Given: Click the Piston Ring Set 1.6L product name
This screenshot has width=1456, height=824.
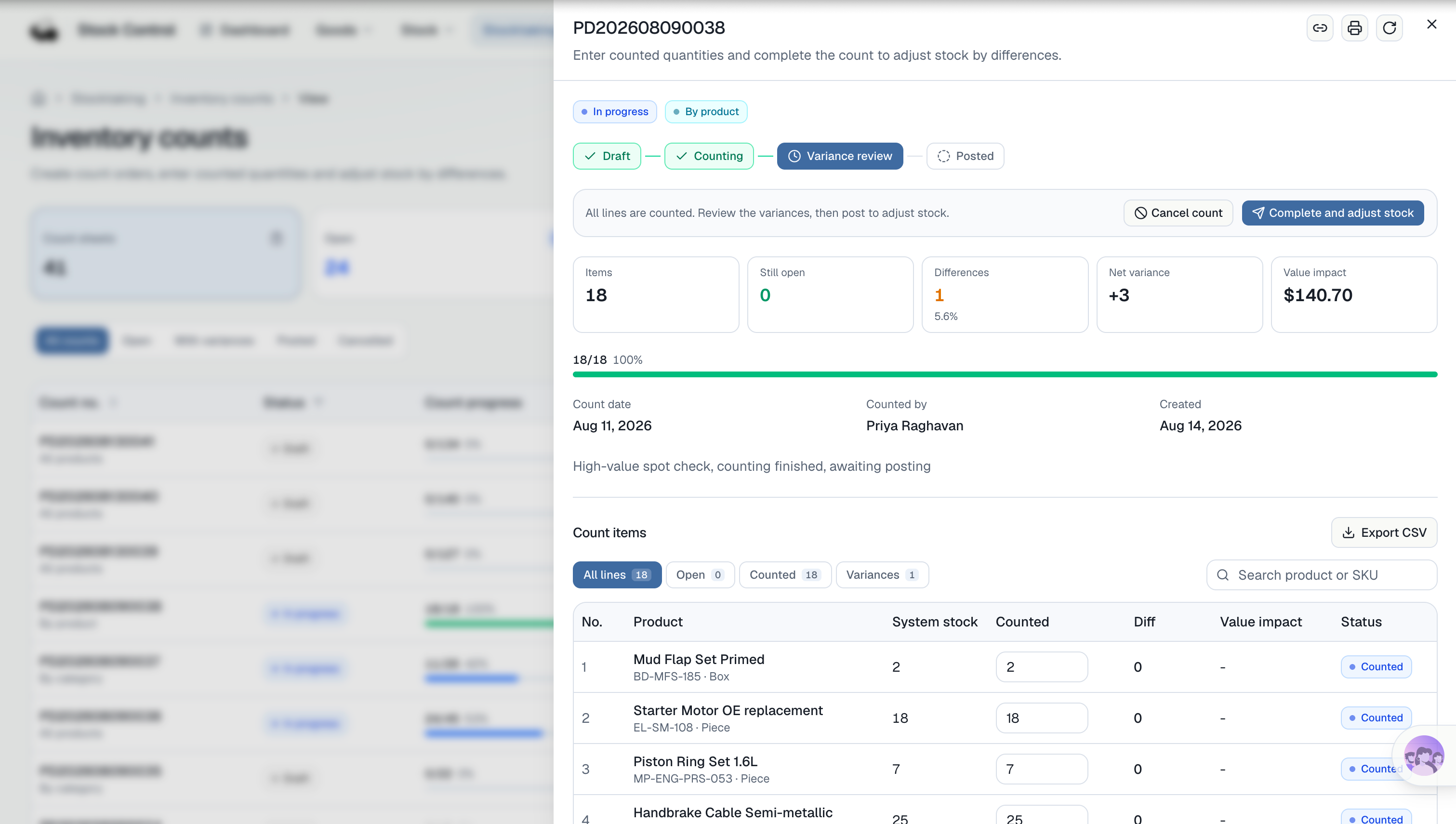Looking at the screenshot, I should [x=695, y=762].
